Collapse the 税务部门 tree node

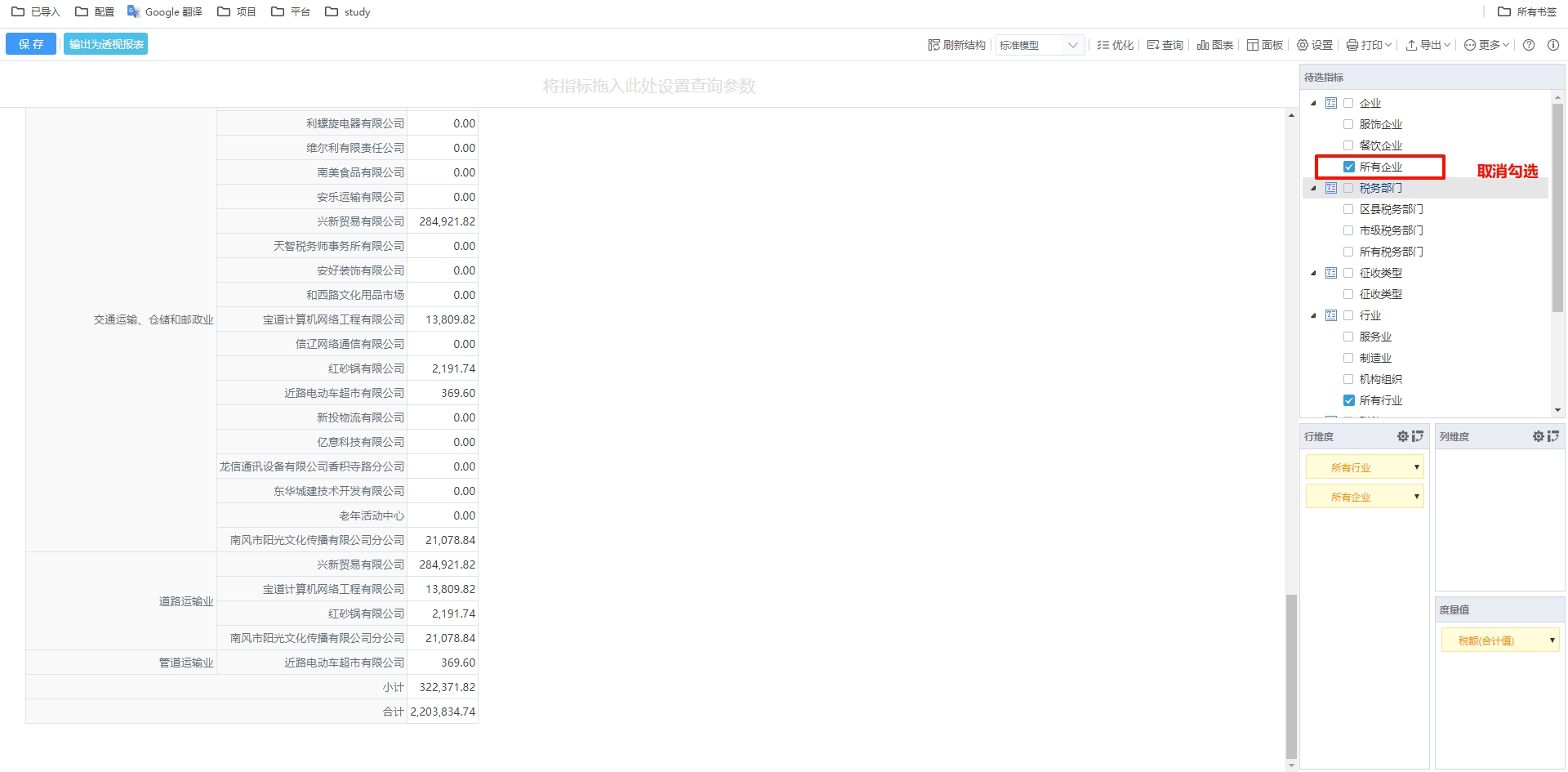(x=1313, y=188)
